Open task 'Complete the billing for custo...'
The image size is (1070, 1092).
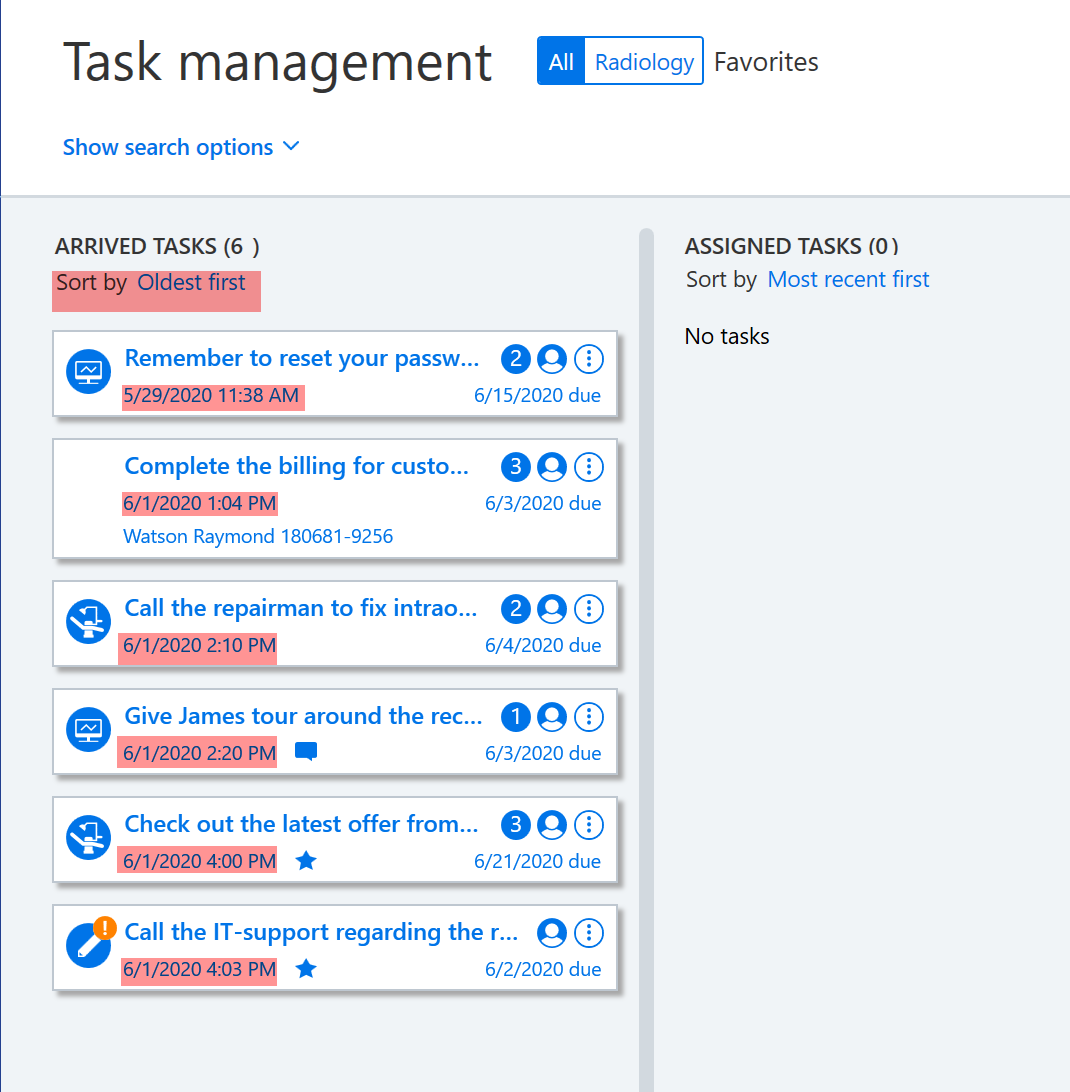(x=297, y=466)
